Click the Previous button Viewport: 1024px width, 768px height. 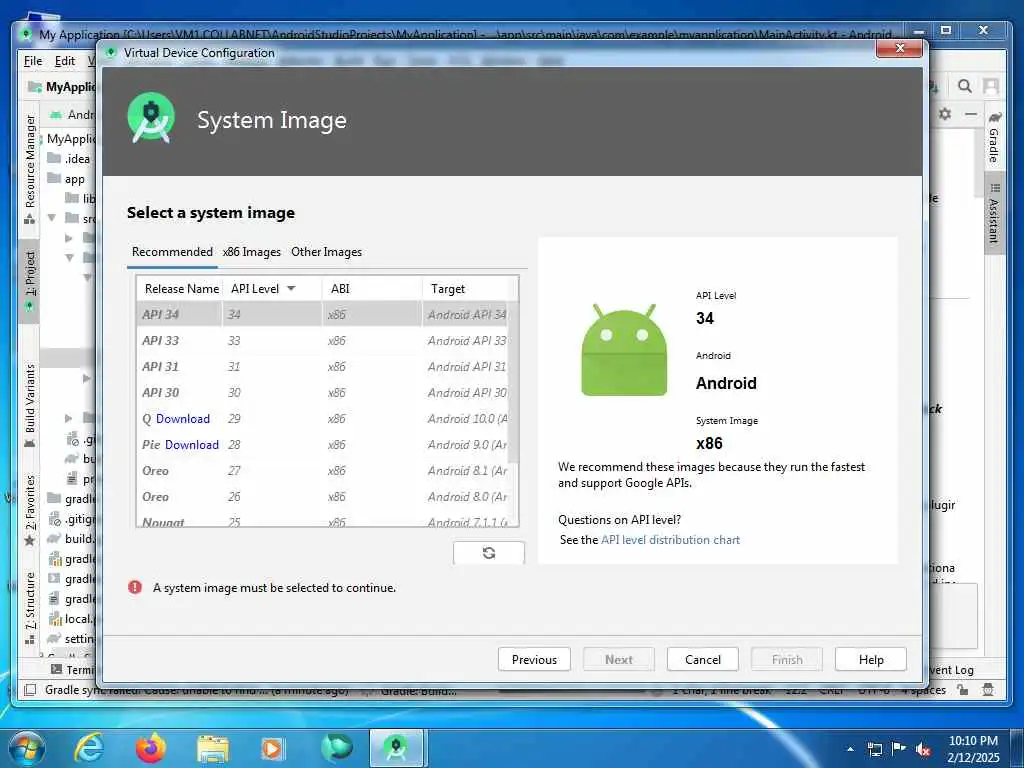click(534, 660)
